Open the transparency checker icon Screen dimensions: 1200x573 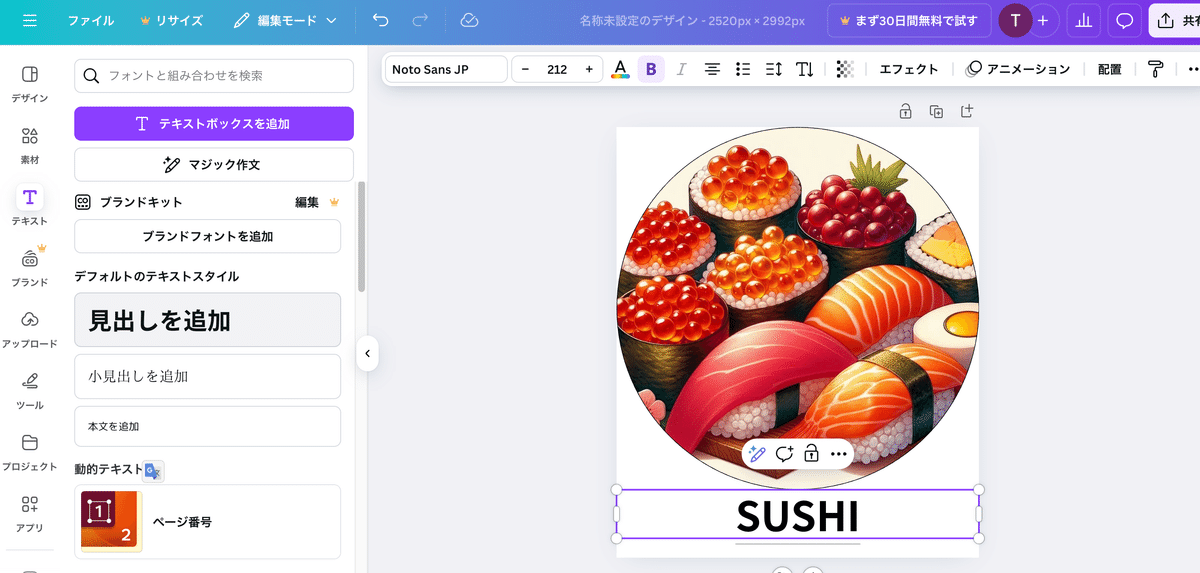click(845, 69)
